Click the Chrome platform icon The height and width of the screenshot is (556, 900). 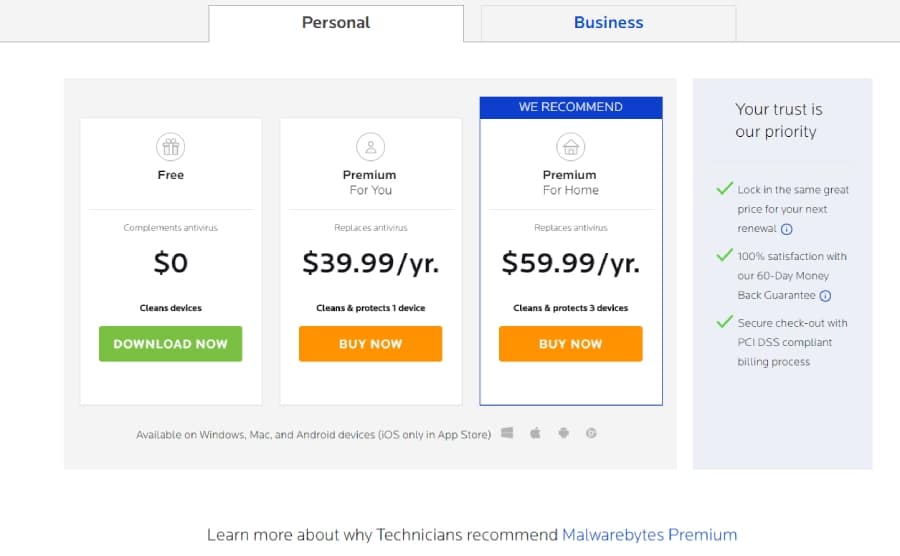pos(591,434)
